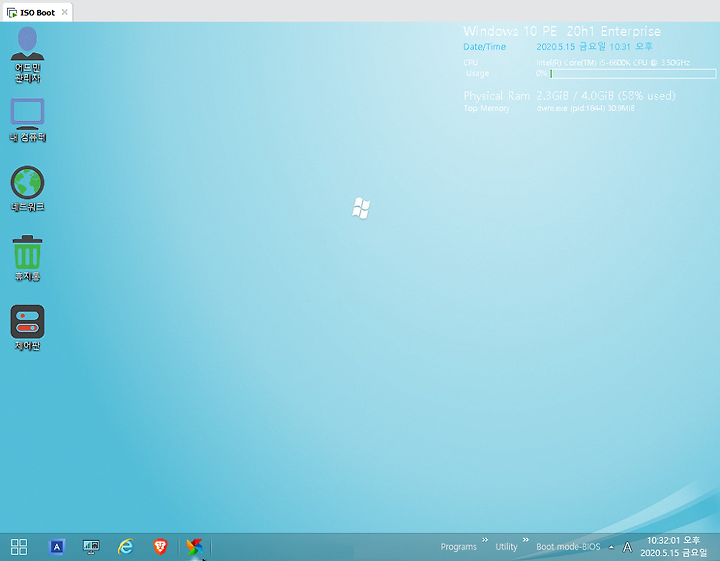Image resolution: width=720 pixels, height=561 pixels.
Task: Toggle the IME input mode A indicator
Action: (627, 547)
